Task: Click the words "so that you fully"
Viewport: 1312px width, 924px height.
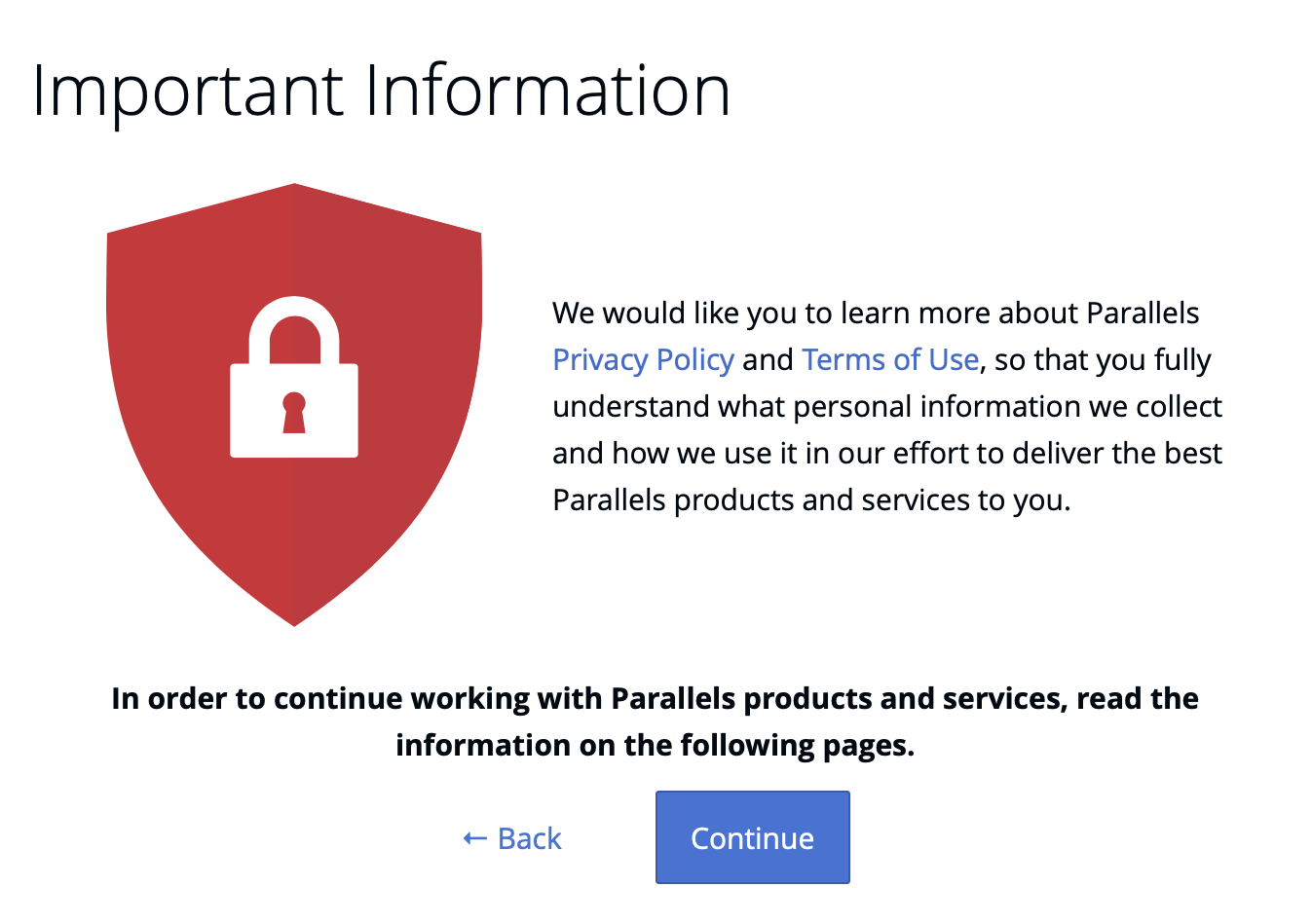Action: tap(1103, 360)
